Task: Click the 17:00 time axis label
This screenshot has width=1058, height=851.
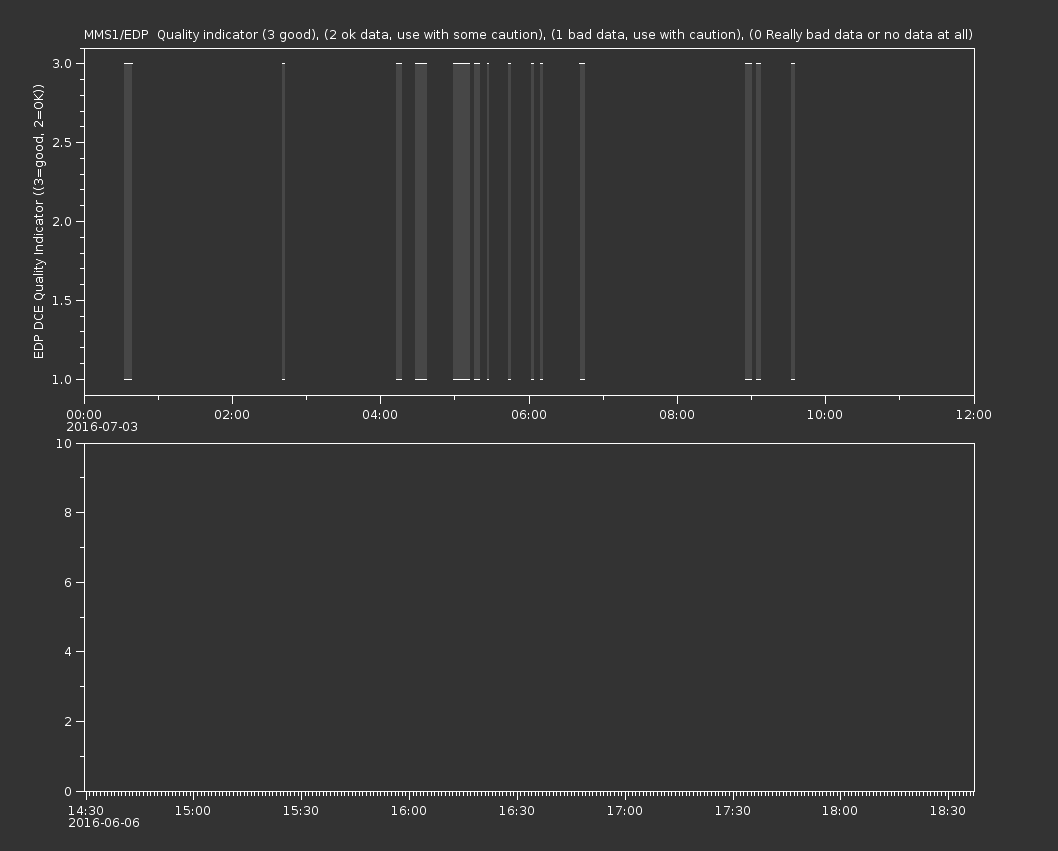Action: (x=625, y=811)
